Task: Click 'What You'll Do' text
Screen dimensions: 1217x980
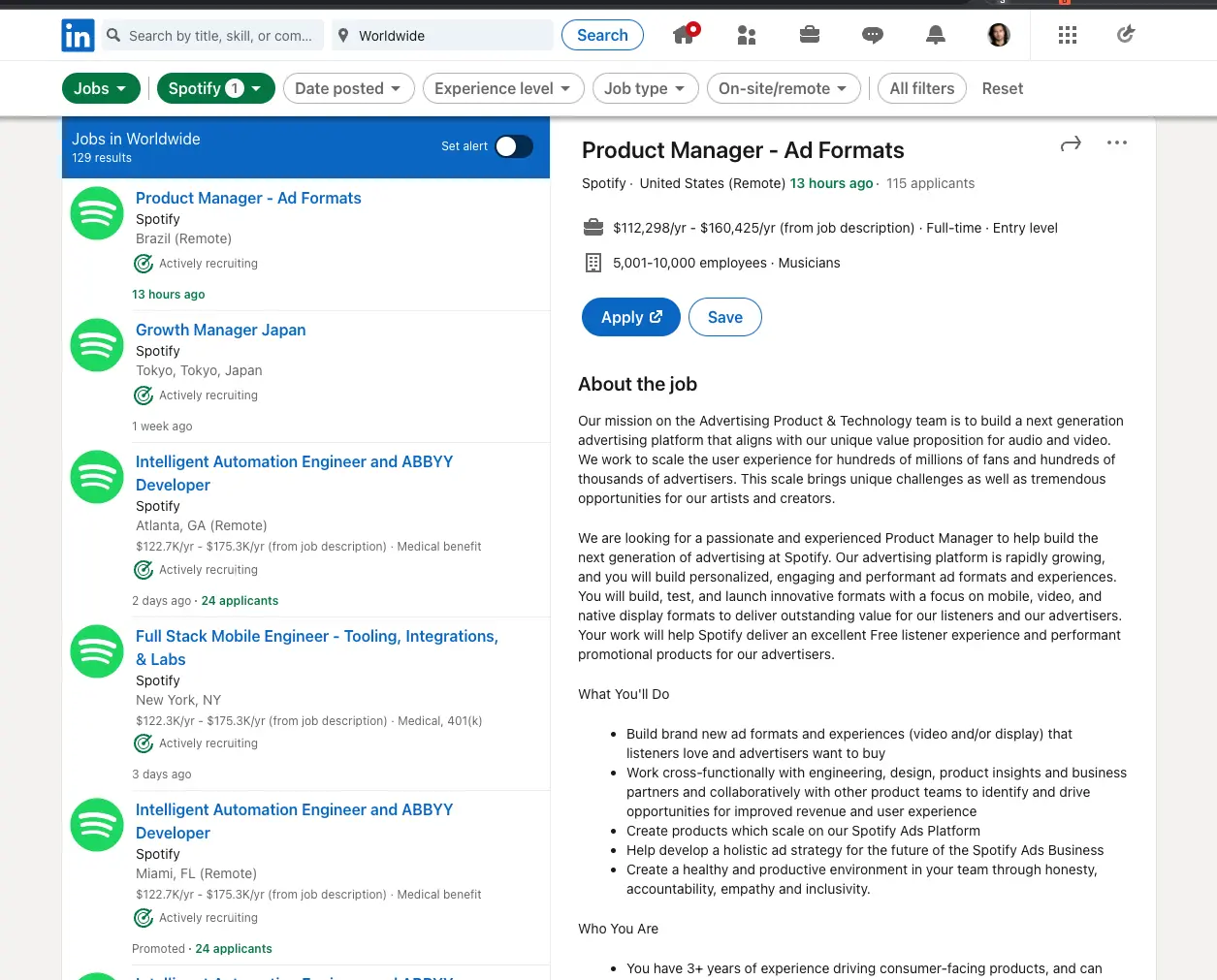Action: (624, 694)
